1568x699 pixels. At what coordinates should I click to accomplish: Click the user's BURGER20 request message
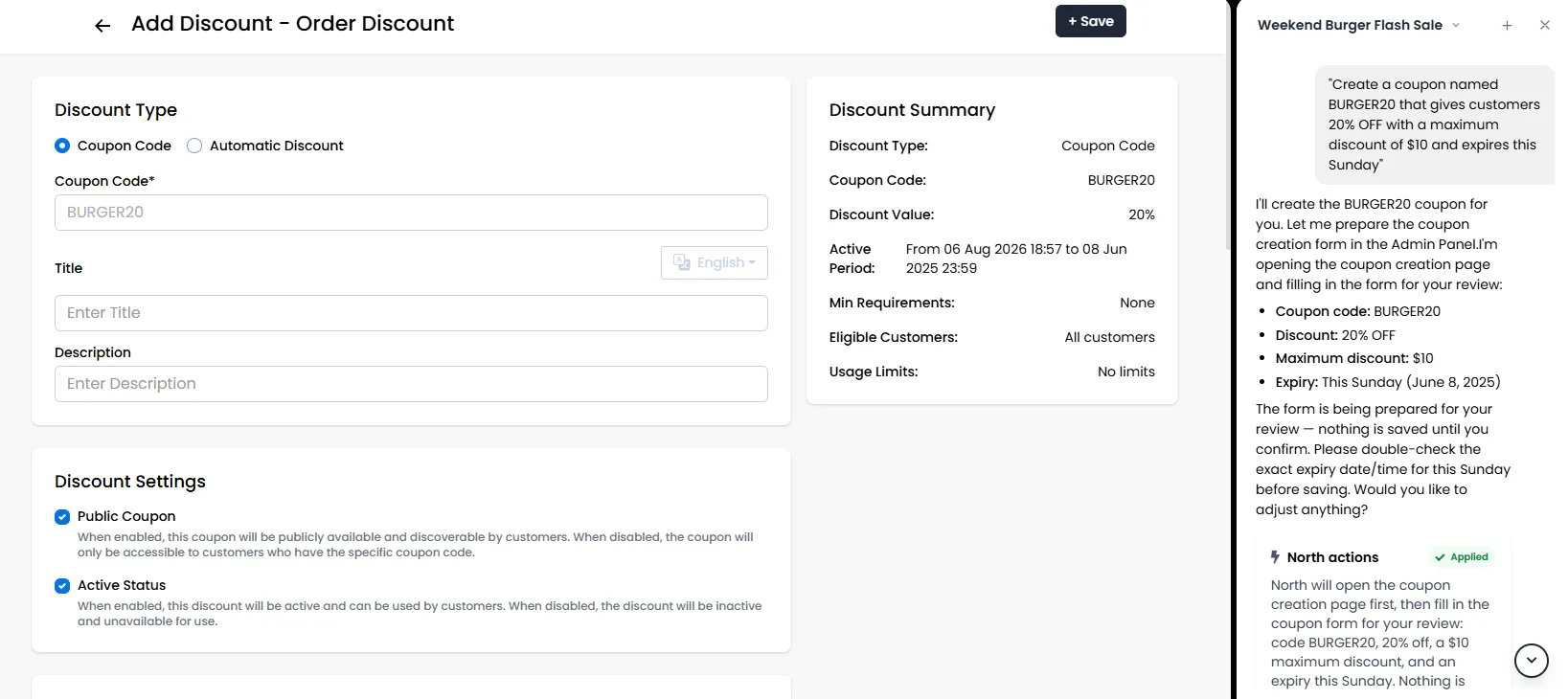(x=1434, y=124)
